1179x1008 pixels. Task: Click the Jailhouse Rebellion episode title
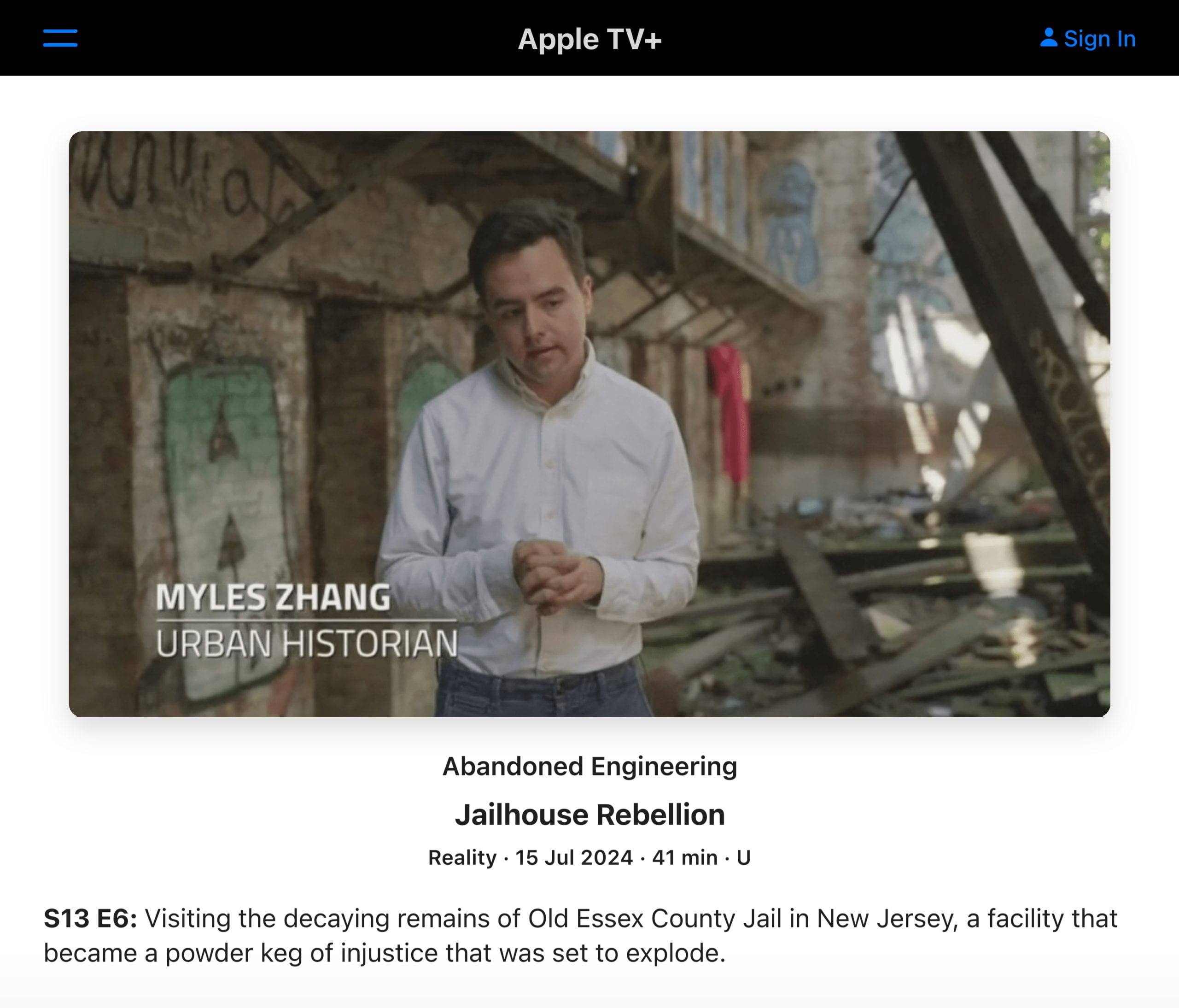click(589, 815)
